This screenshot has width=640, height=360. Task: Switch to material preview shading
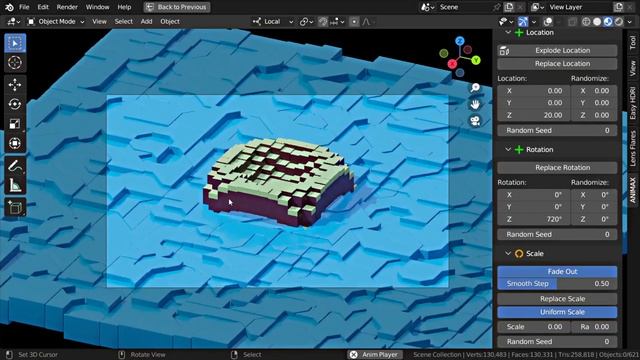coord(608,22)
